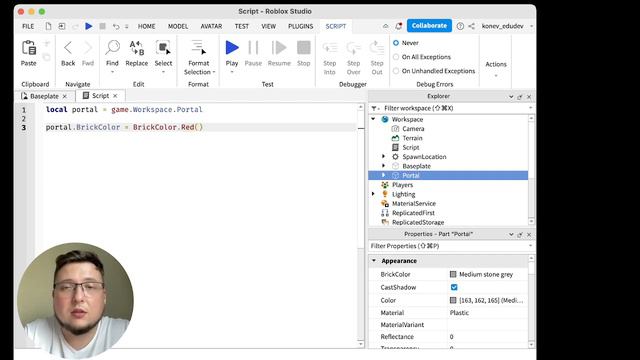Switch to the Baseplate document tab

click(44, 96)
